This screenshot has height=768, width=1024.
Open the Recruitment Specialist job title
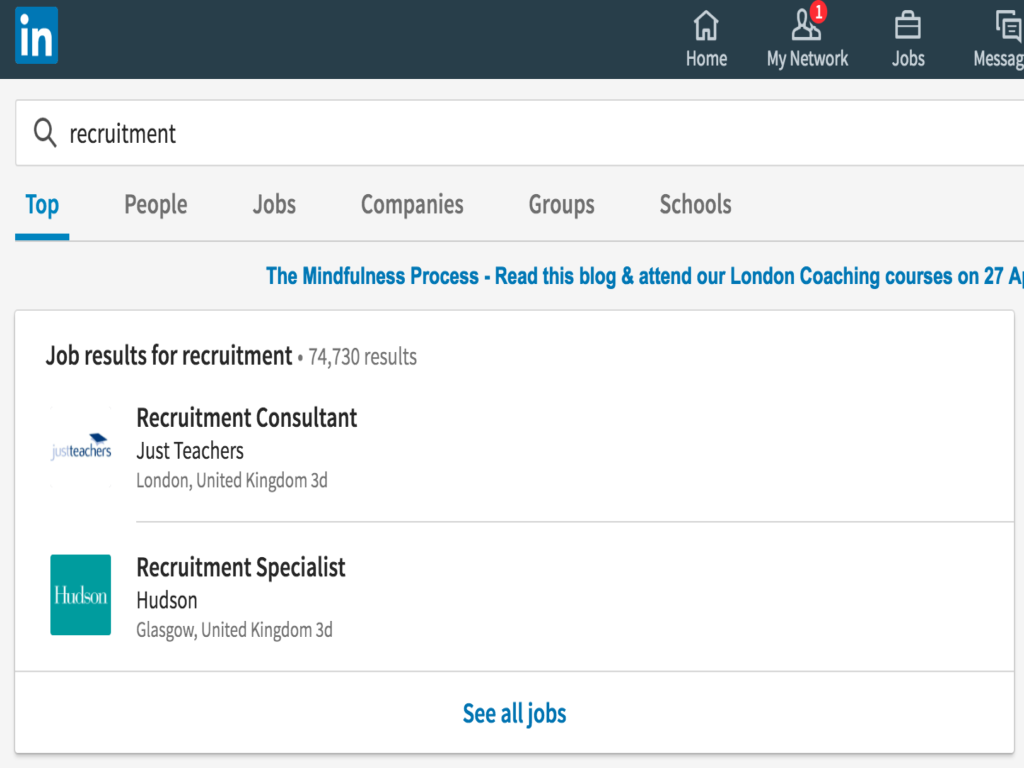tap(241, 568)
